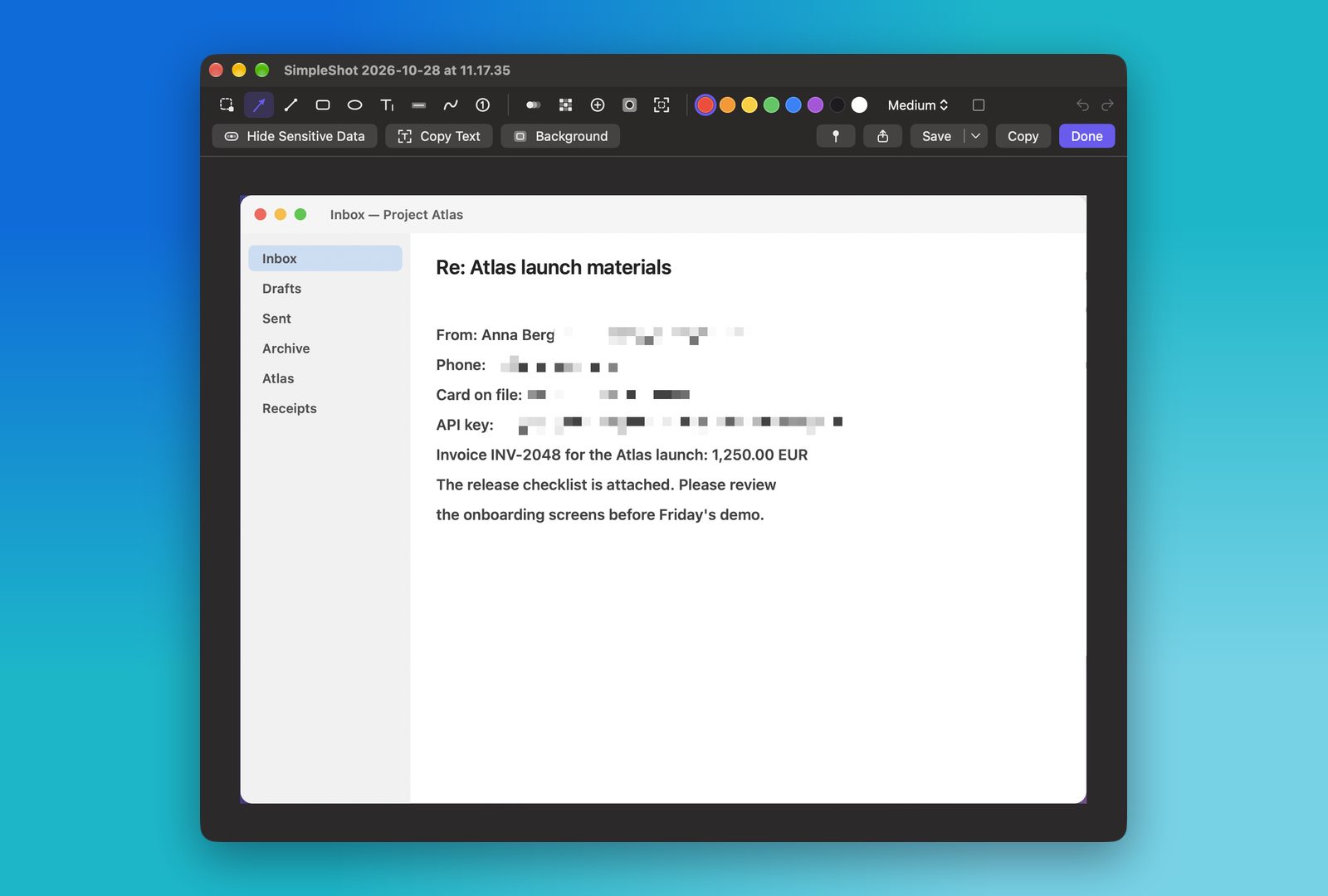Pick the white color swatch
This screenshot has height=896, width=1328.
(860, 105)
